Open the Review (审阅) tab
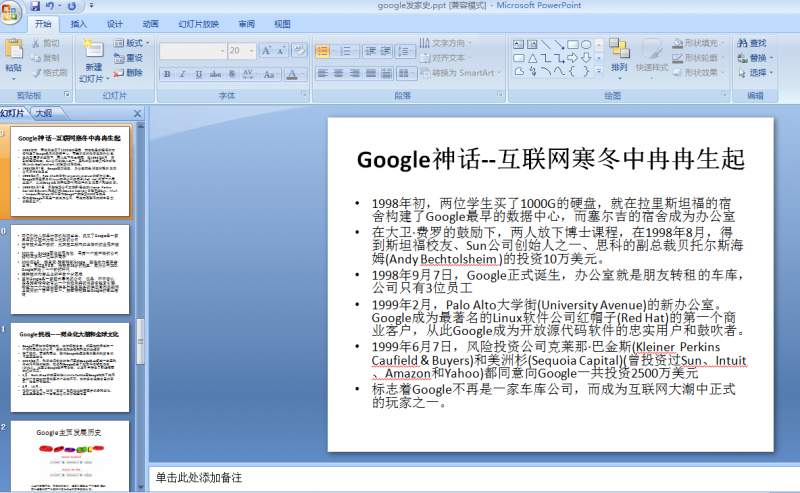 coord(246,24)
